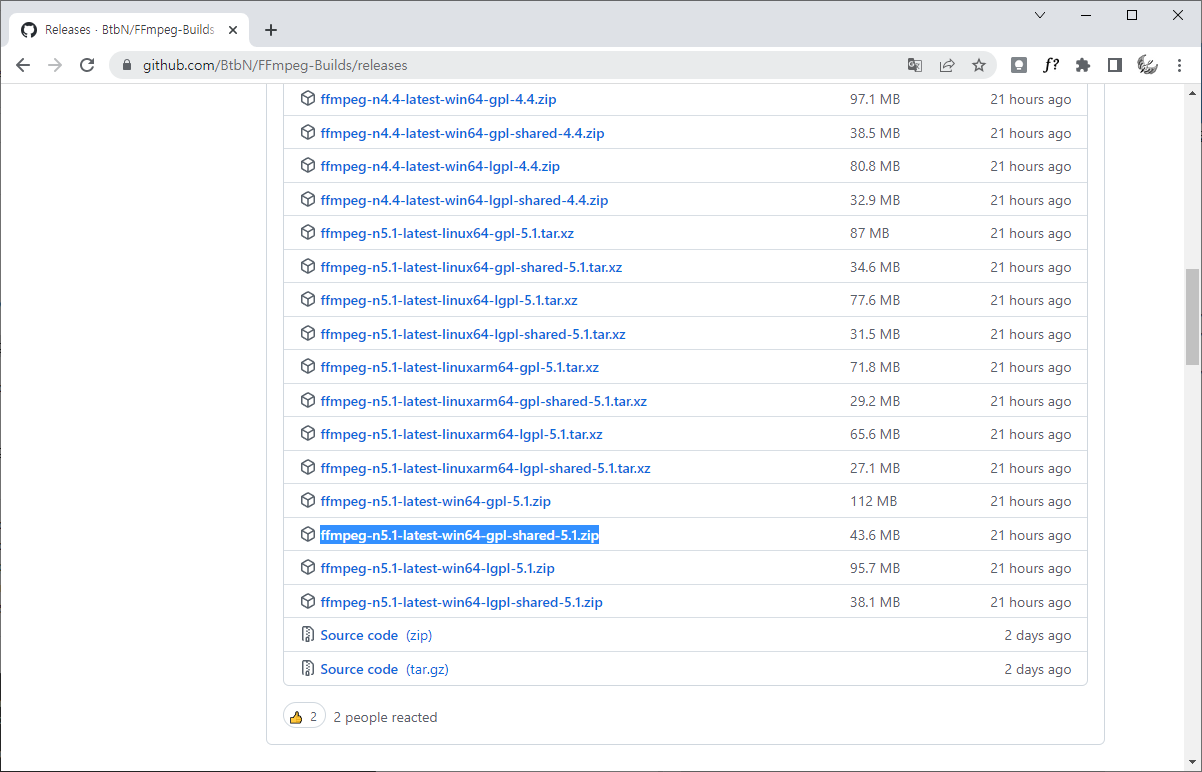Click the 2 people reacted text
Image resolution: width=1202 pixels, height=772 pixels.
click(385, 717)
